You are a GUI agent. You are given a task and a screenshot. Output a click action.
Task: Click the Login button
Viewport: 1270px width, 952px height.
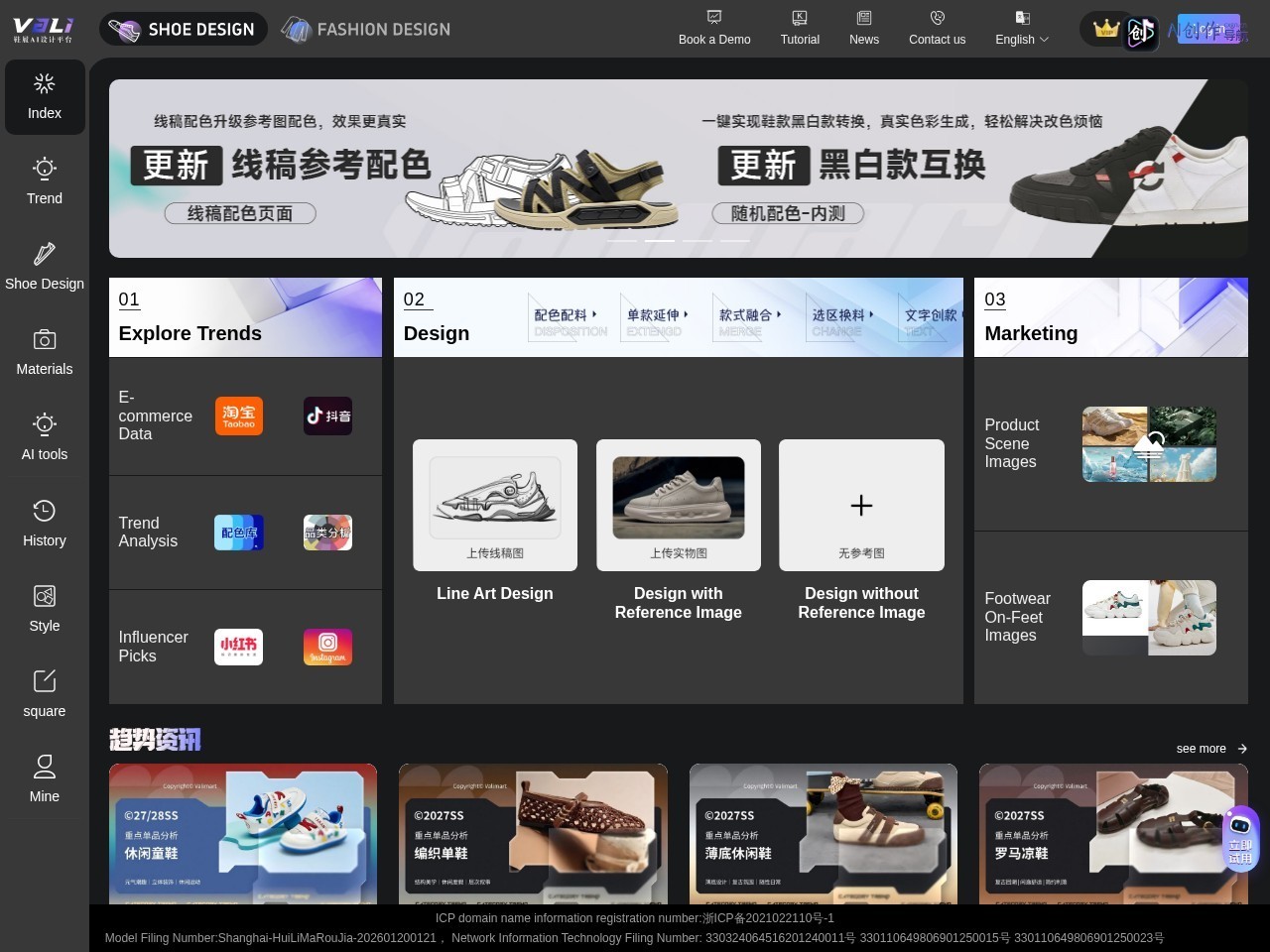(1208, 29)
